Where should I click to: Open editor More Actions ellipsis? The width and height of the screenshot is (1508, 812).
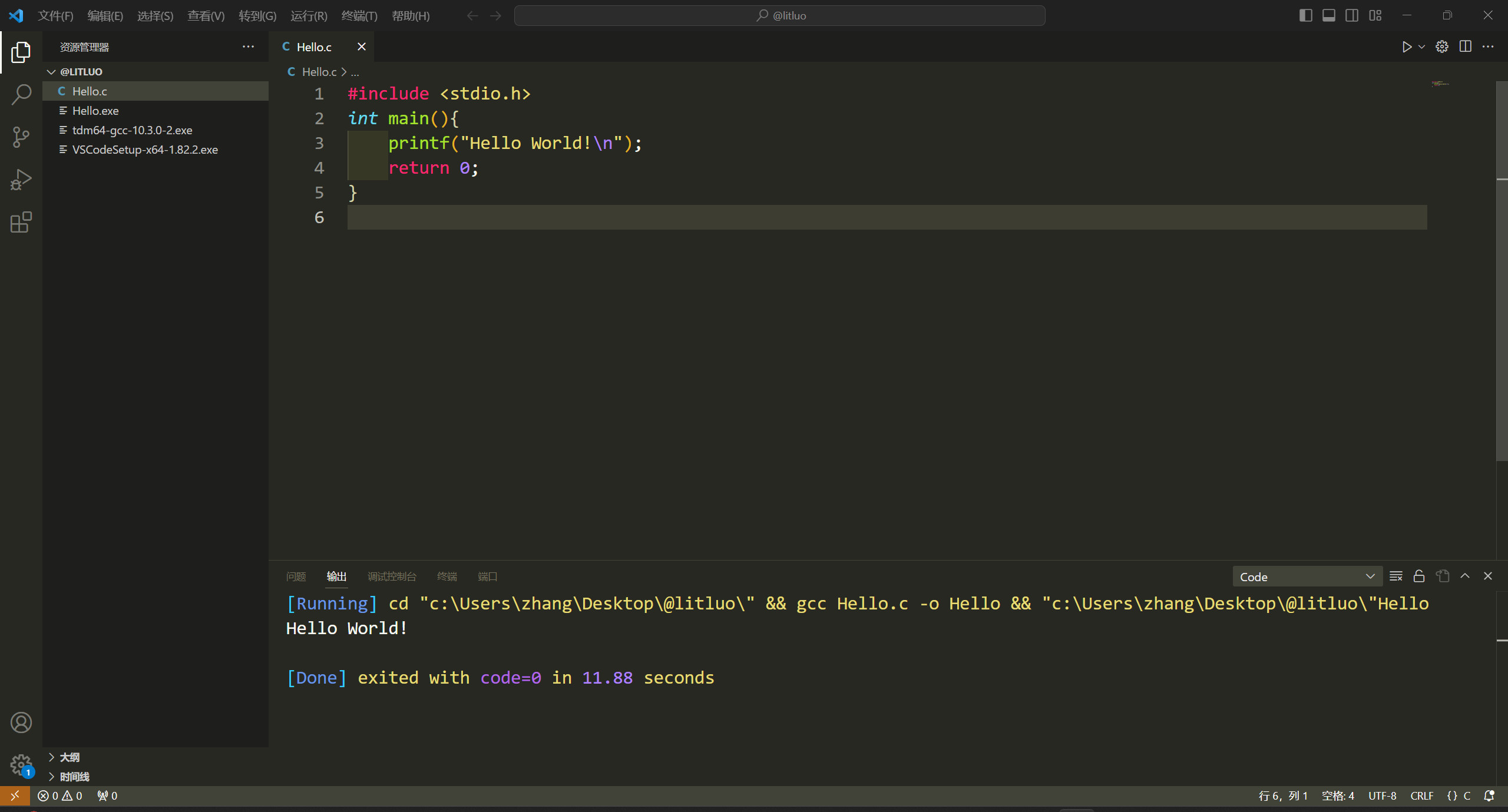pyautogui.click(x=1488, y=47)
